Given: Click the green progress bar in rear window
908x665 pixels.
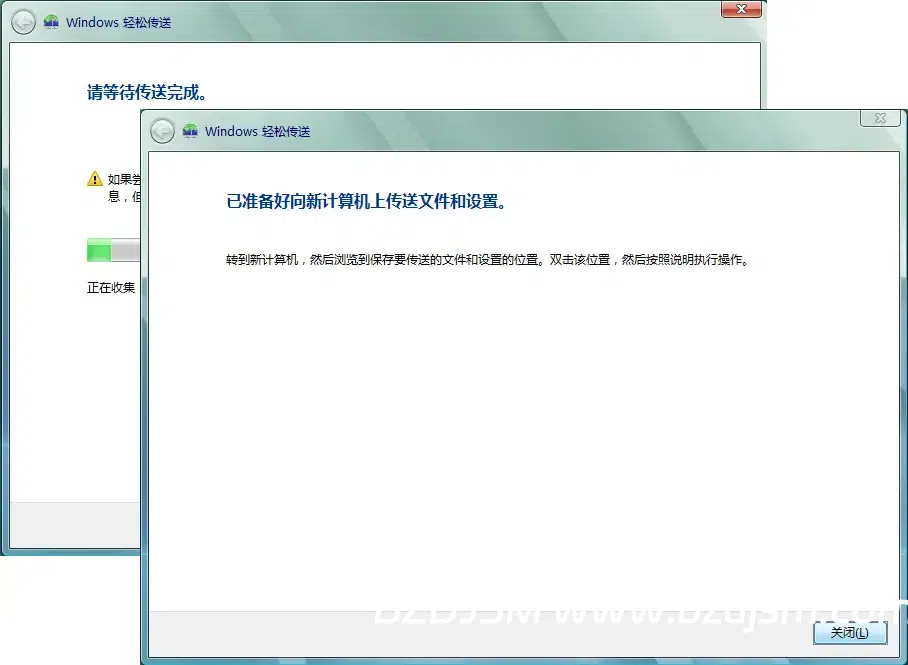Looking at the screenshot, I should pyautogui.click(x=114, y=250).
